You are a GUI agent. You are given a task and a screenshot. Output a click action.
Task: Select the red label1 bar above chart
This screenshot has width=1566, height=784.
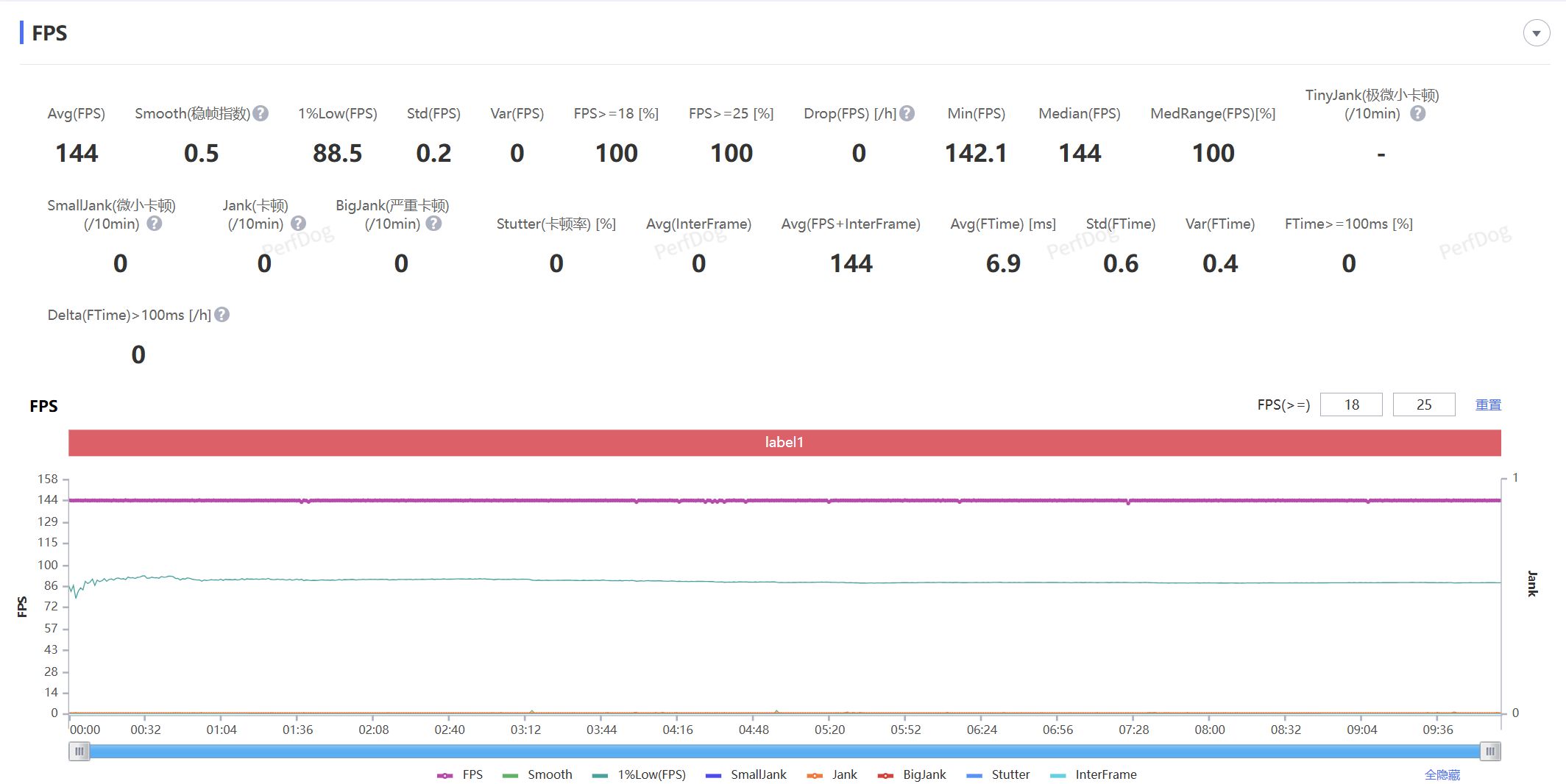(784, 442)
